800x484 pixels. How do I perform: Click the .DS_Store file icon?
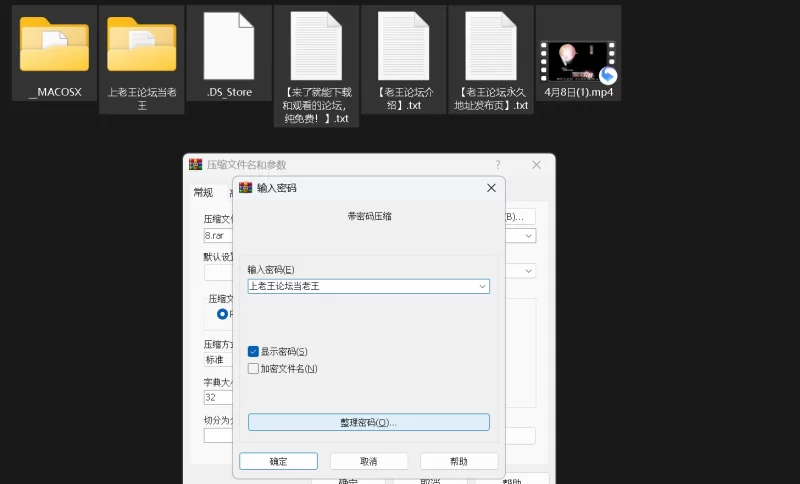click(x=229, y=45)
